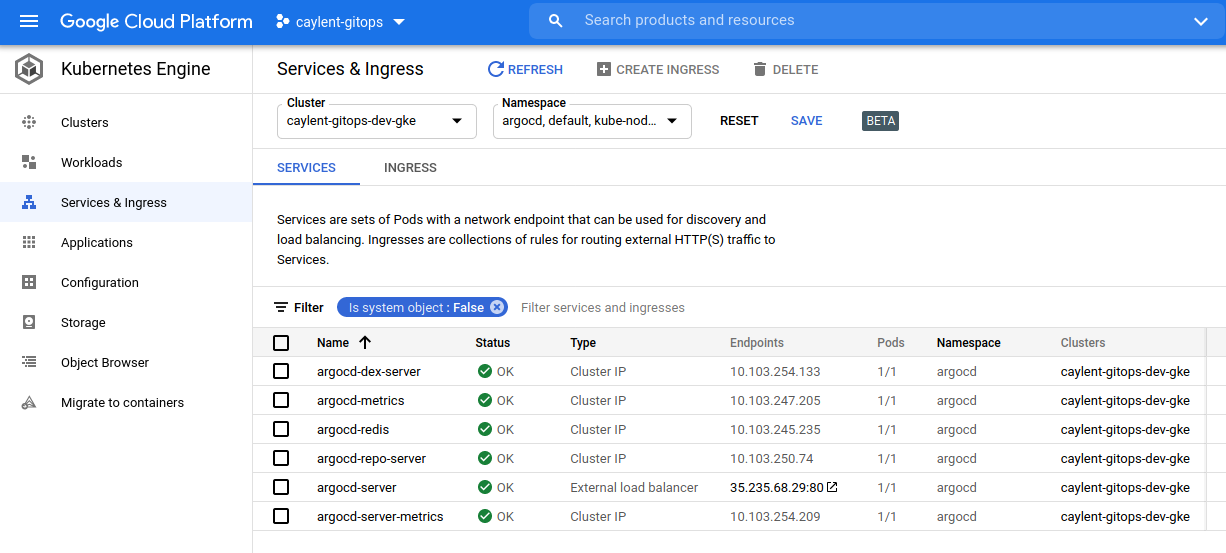Click the Storage disk icon
1226x553 pixels.
coord(29,322)
